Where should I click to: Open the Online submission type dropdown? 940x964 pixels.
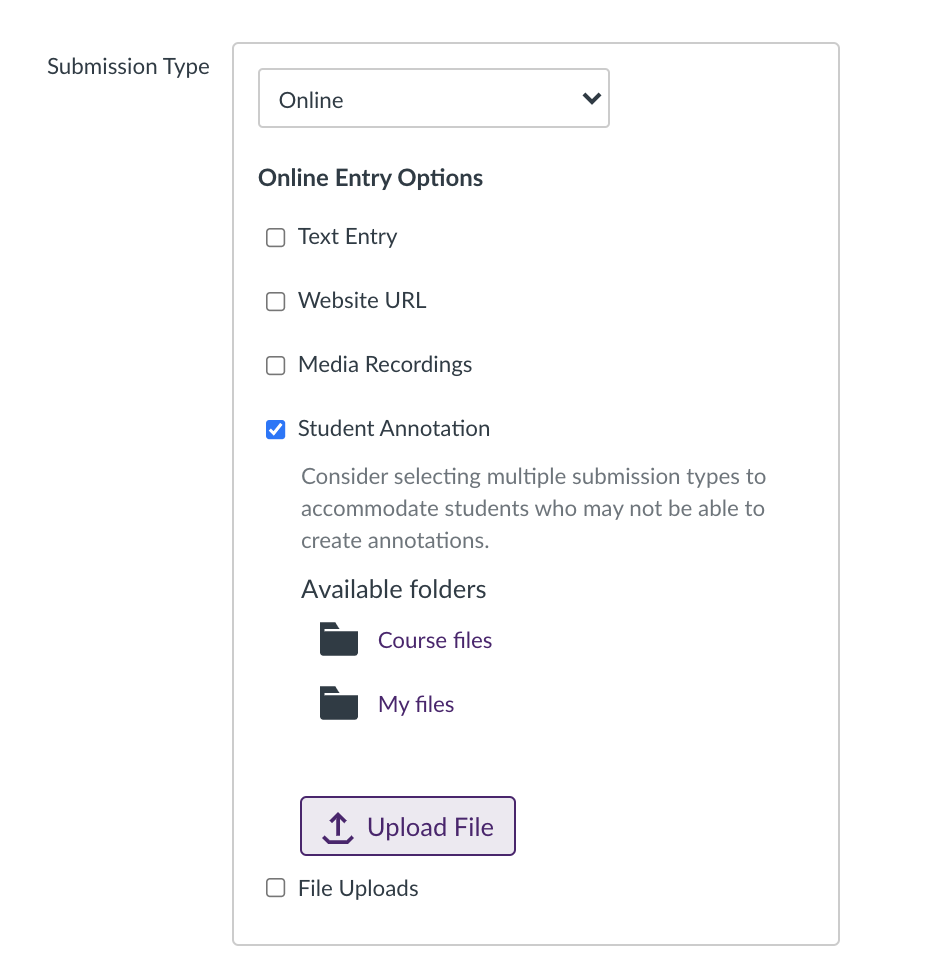coord(433,99)
